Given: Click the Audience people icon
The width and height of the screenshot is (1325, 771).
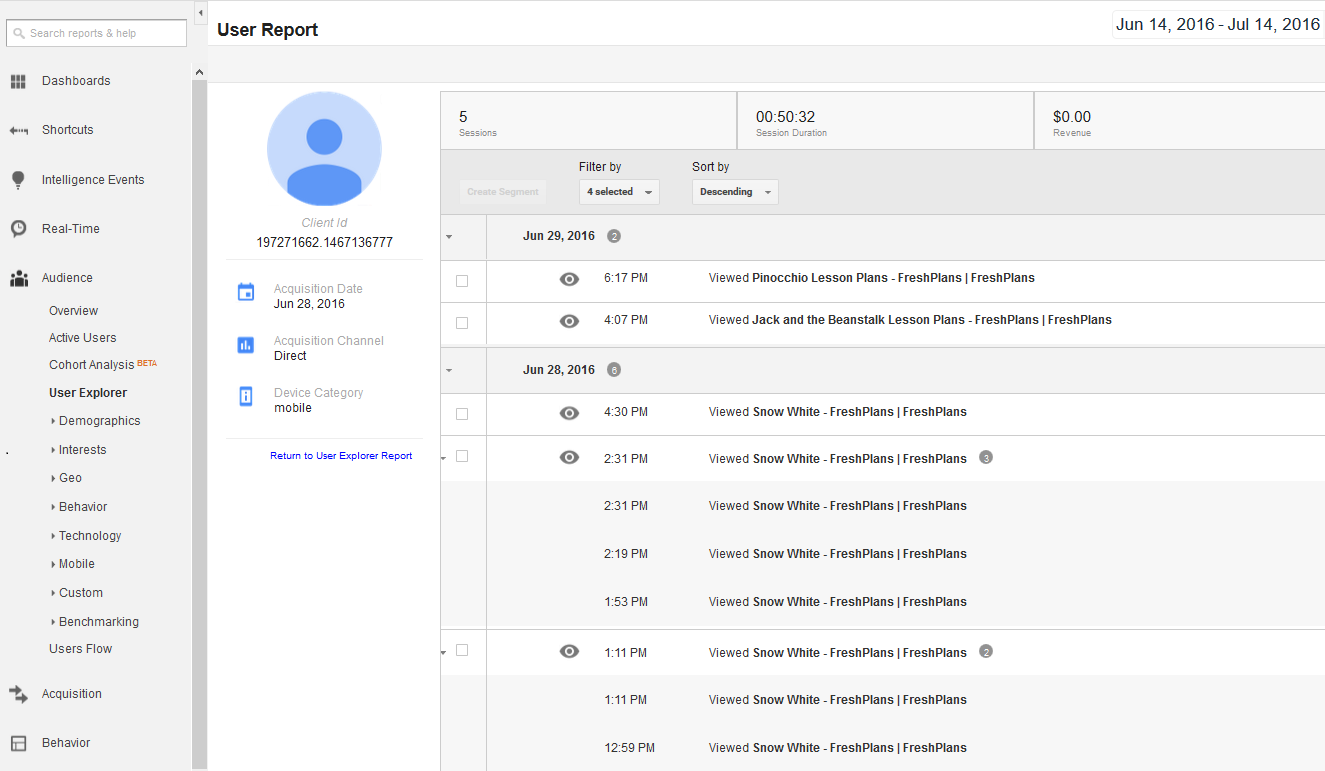Looking at the screenshot, I should (x=18, y=278).
